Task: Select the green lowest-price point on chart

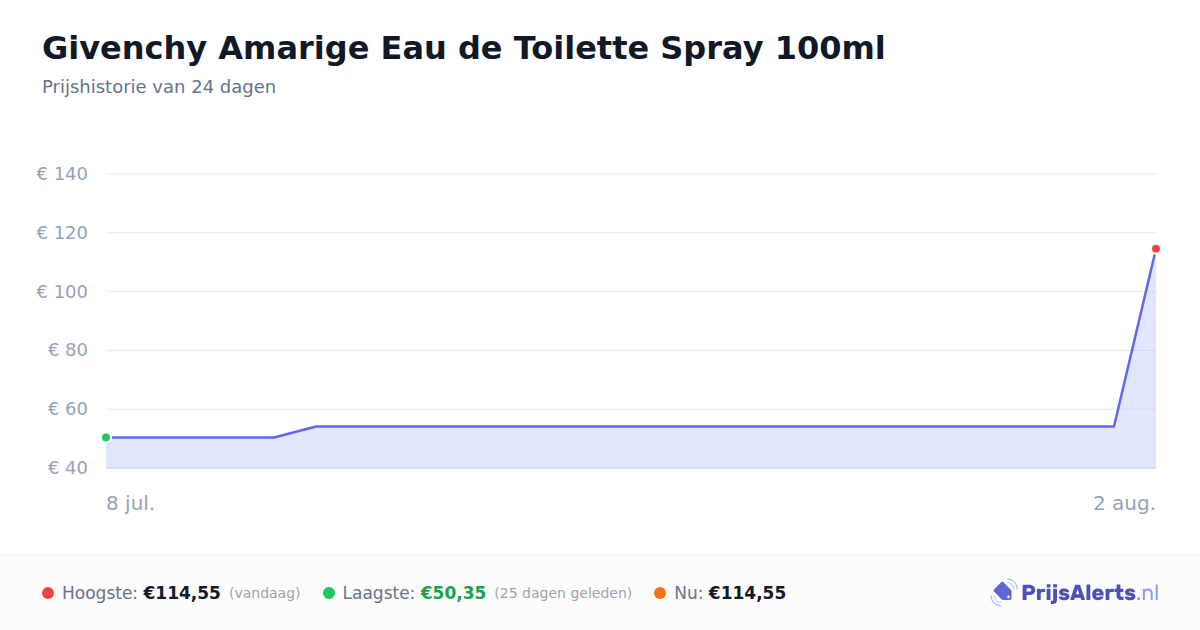Action: click(x=106, y=437)
